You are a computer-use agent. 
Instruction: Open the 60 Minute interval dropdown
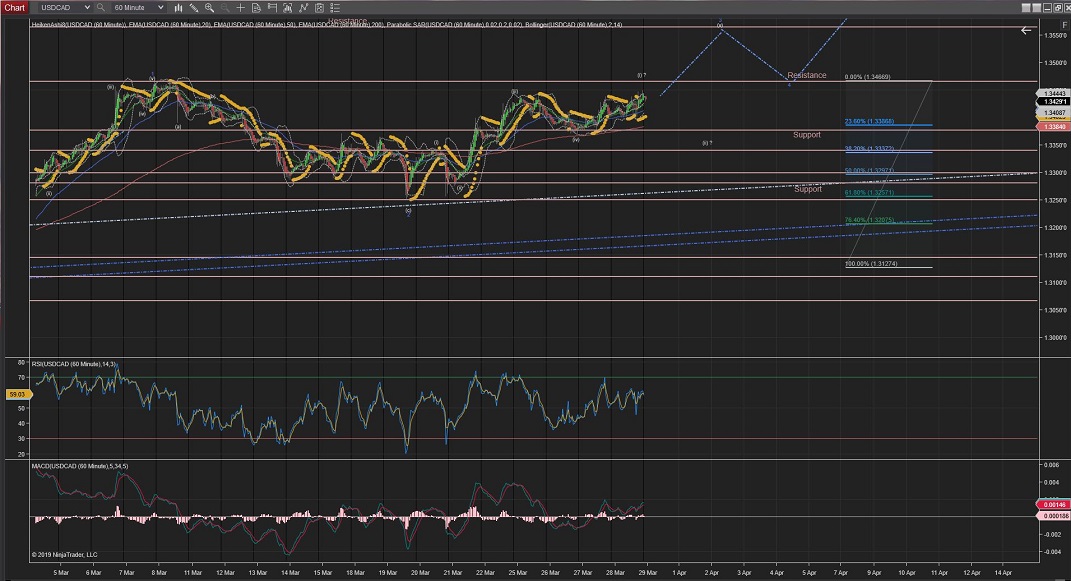[x=139, y=8]
